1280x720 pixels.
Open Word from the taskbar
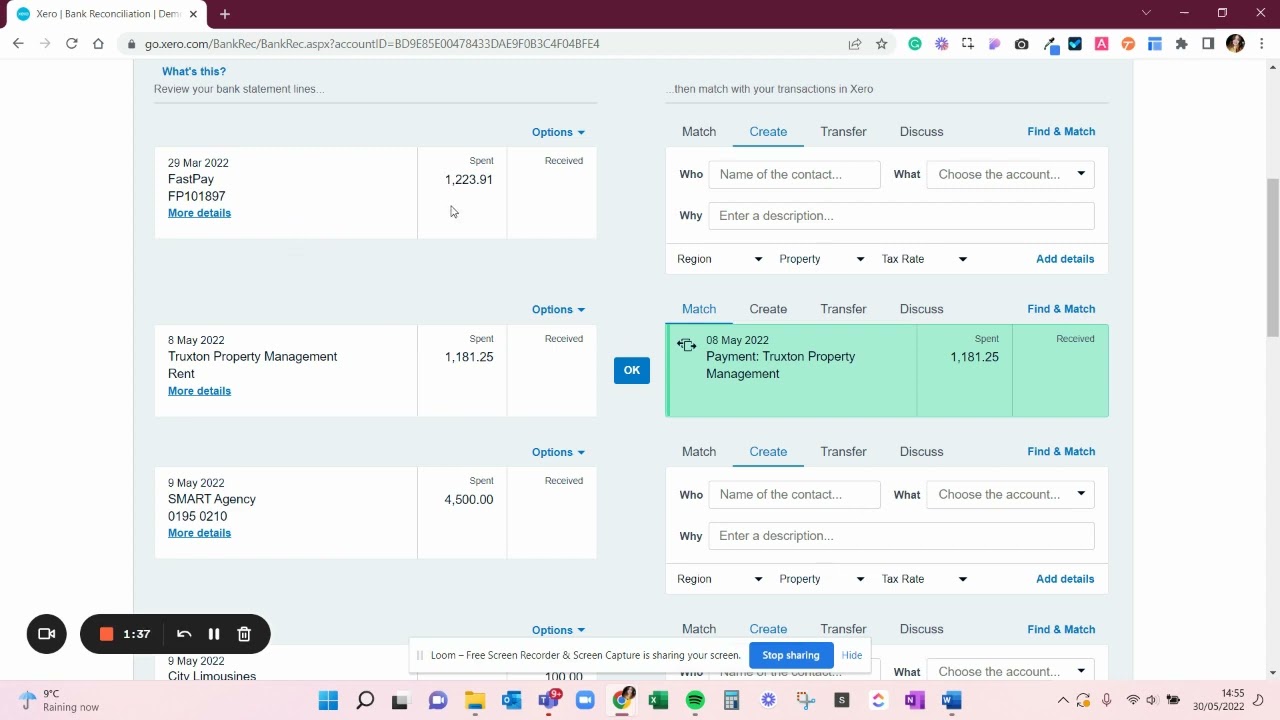951,700
